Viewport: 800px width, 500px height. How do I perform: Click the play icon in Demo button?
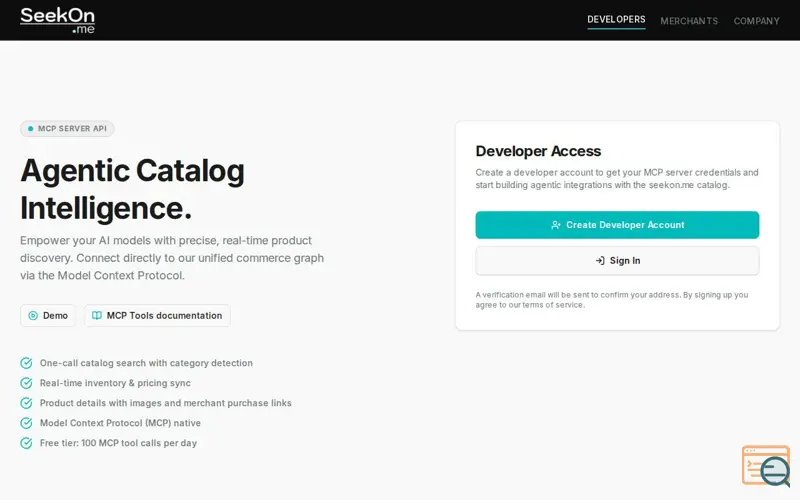pos(33,316)
